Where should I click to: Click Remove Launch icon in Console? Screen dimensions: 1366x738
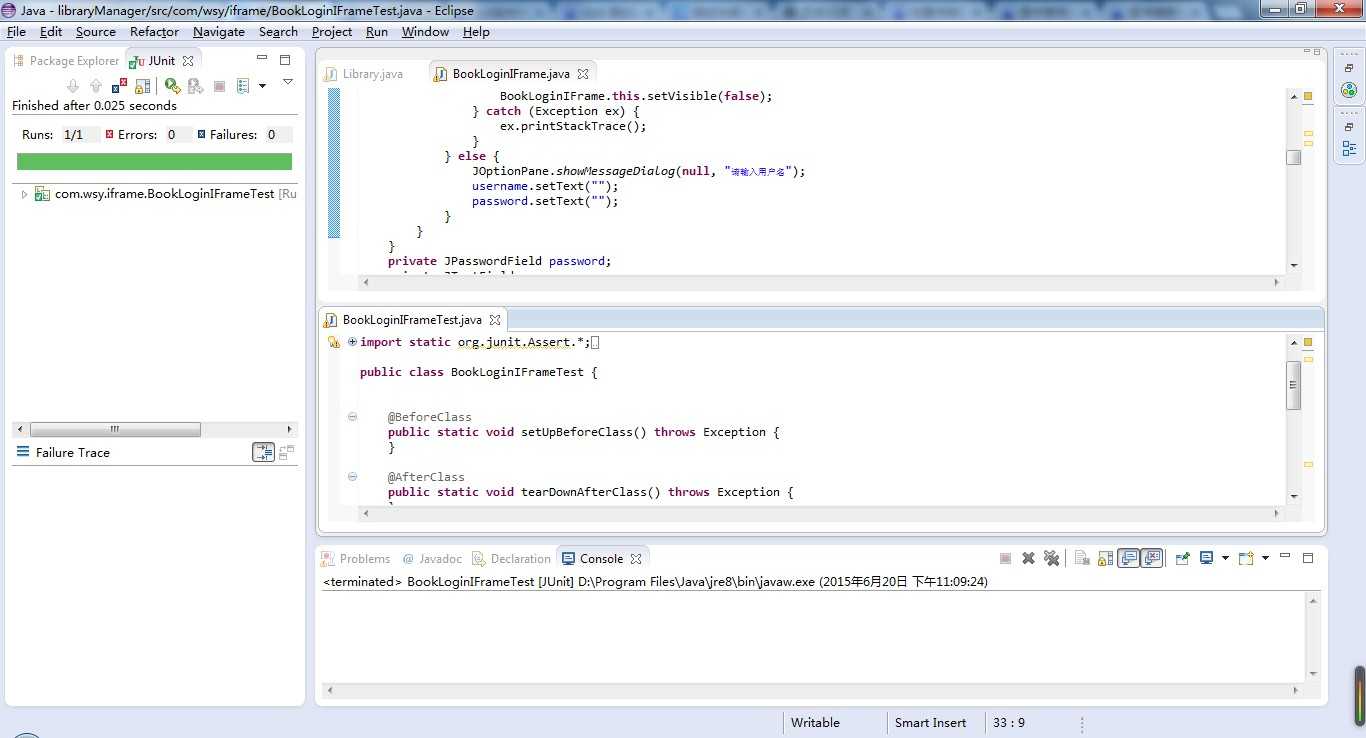click(1028, 558)
